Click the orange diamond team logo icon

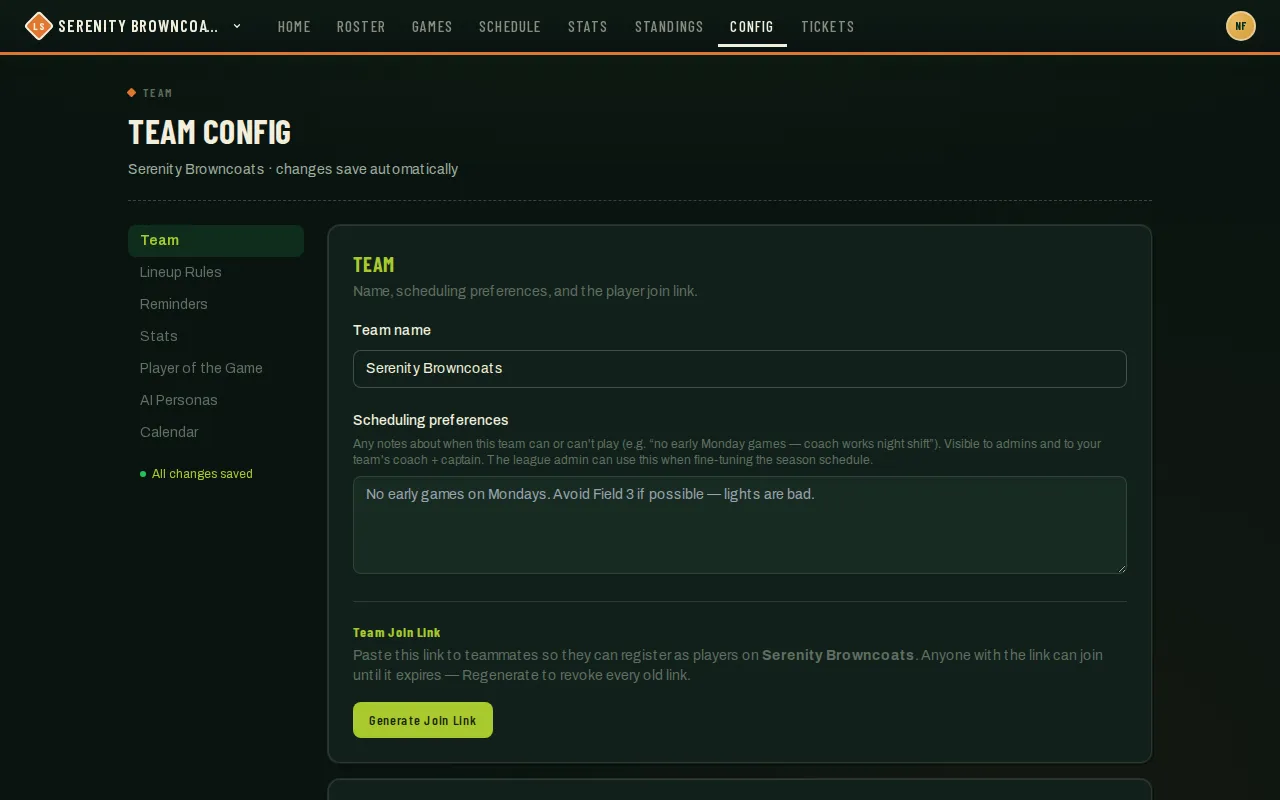tap(38, 26)
